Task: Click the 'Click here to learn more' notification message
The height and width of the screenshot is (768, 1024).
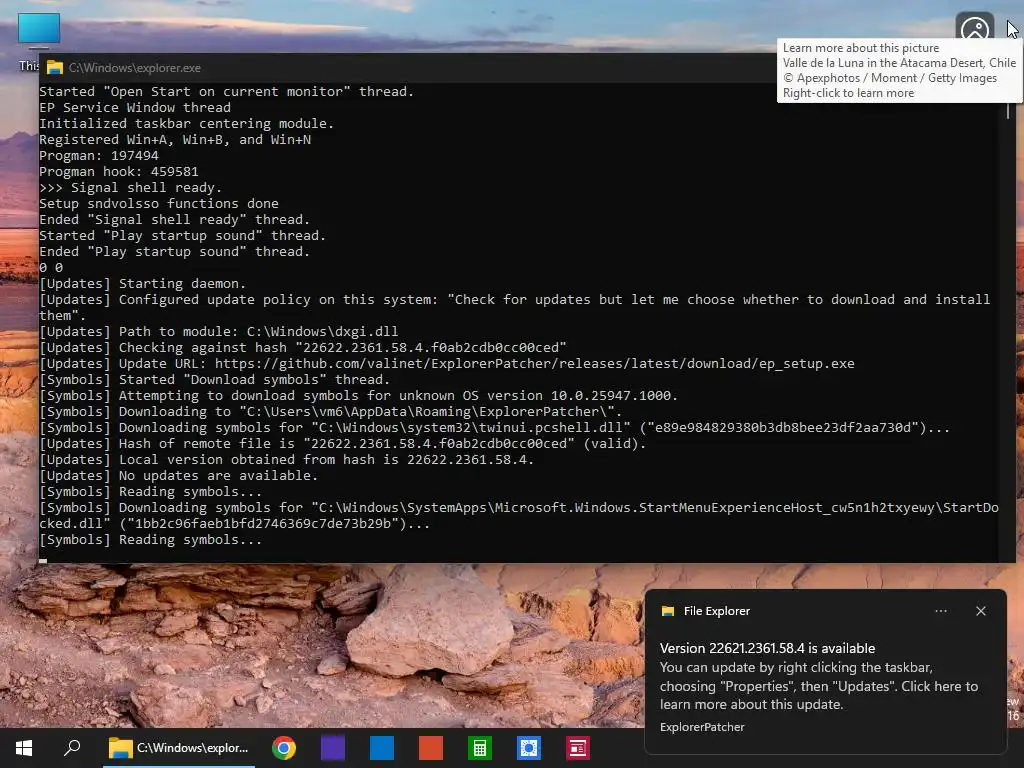Action: (x=819, y=686)
